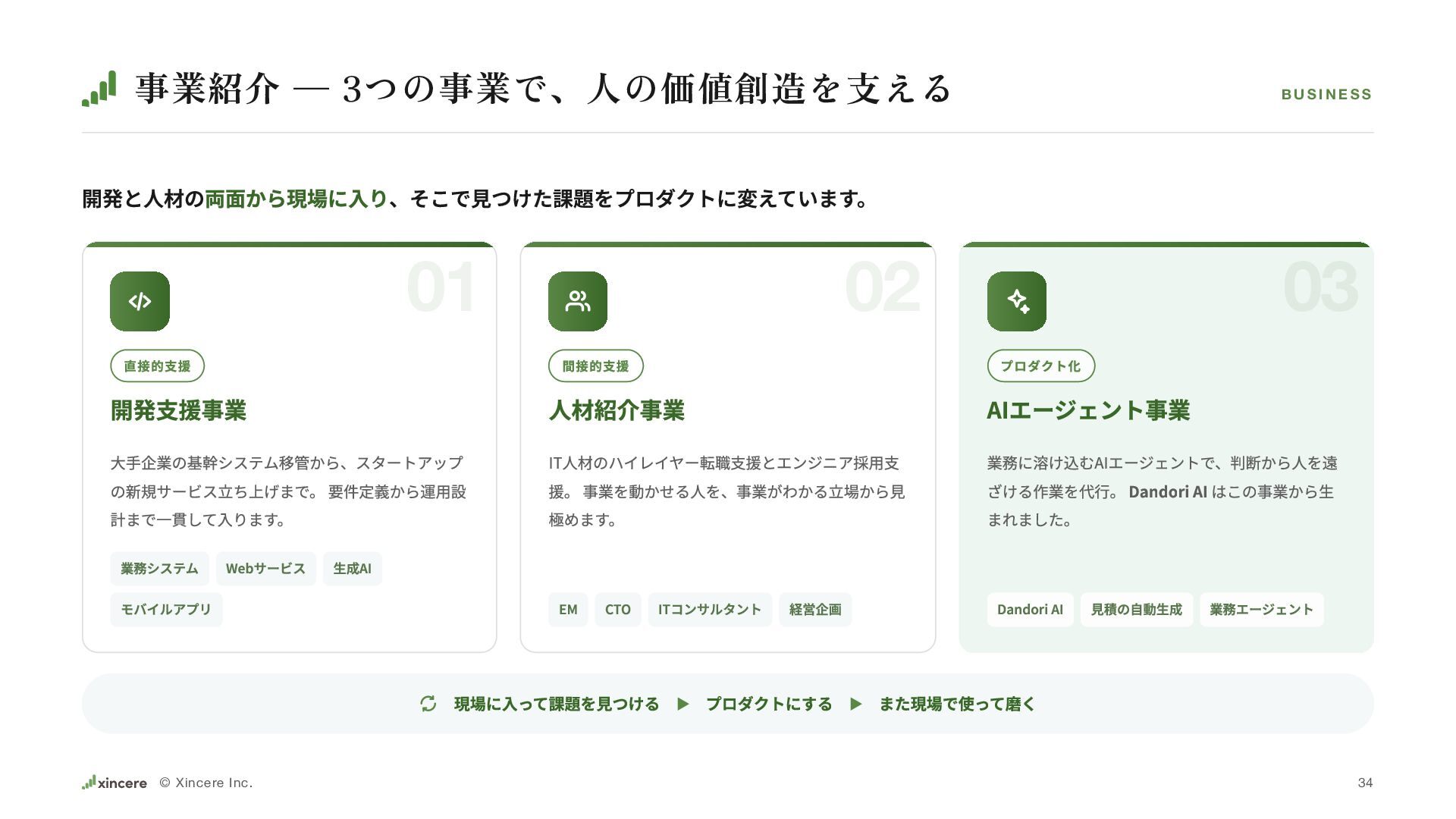Click the arrow before また現場で使って磨く

(x=855, y=704)
